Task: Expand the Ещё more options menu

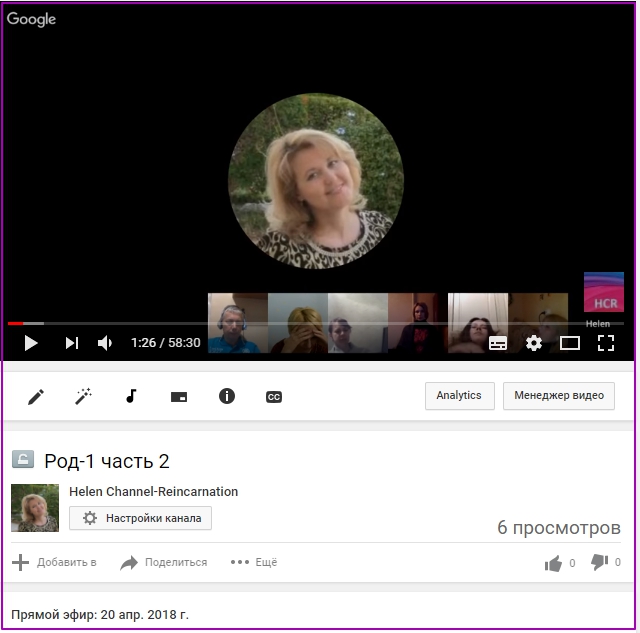Action: tap(254, 562)
